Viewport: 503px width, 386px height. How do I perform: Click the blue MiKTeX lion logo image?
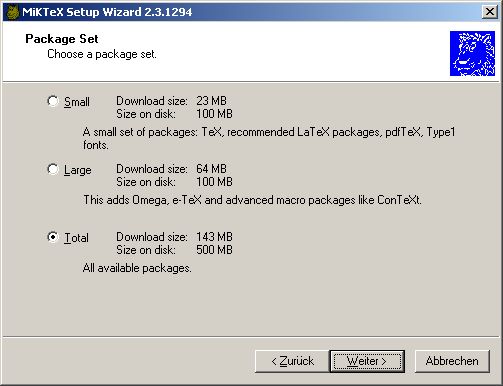click(472, 53)
